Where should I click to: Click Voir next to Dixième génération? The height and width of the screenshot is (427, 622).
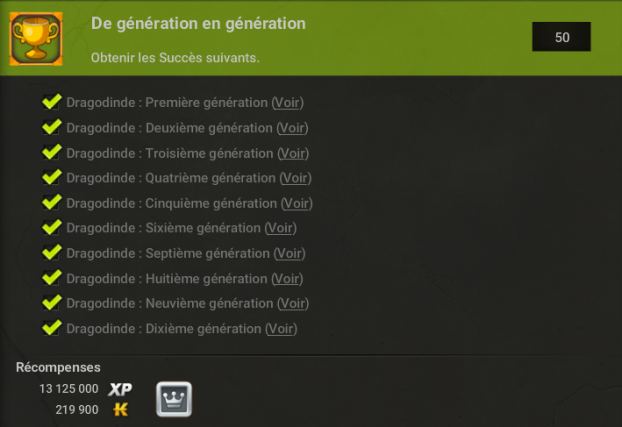coord(281,329)
